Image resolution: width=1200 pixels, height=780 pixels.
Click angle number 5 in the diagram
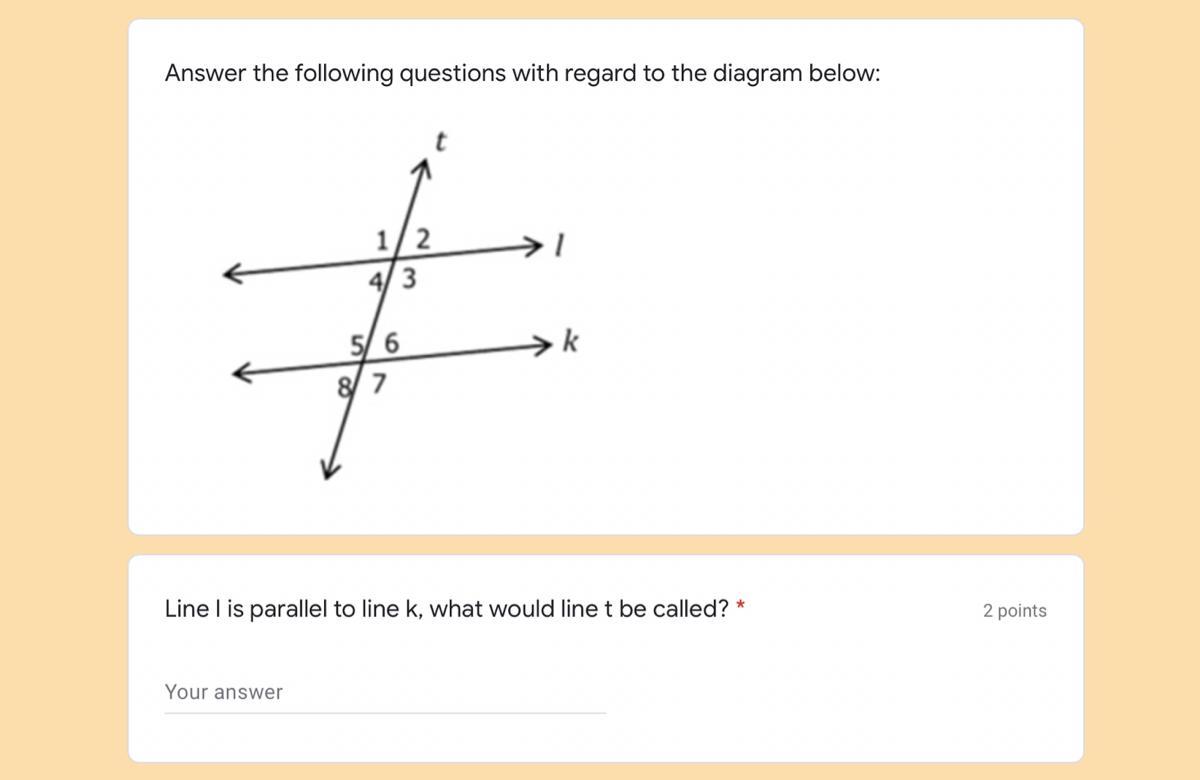pos(356,343)
